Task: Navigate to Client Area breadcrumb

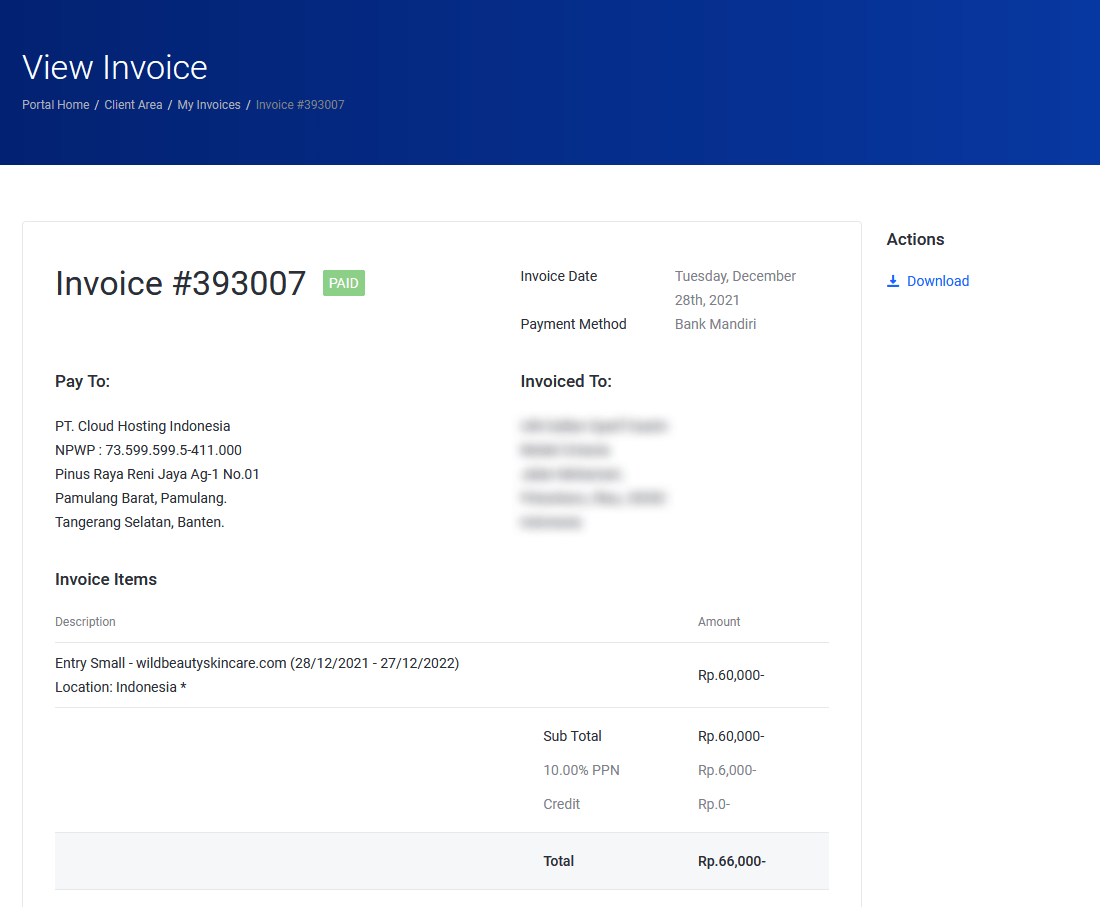Action: click(x=133, y=105)
